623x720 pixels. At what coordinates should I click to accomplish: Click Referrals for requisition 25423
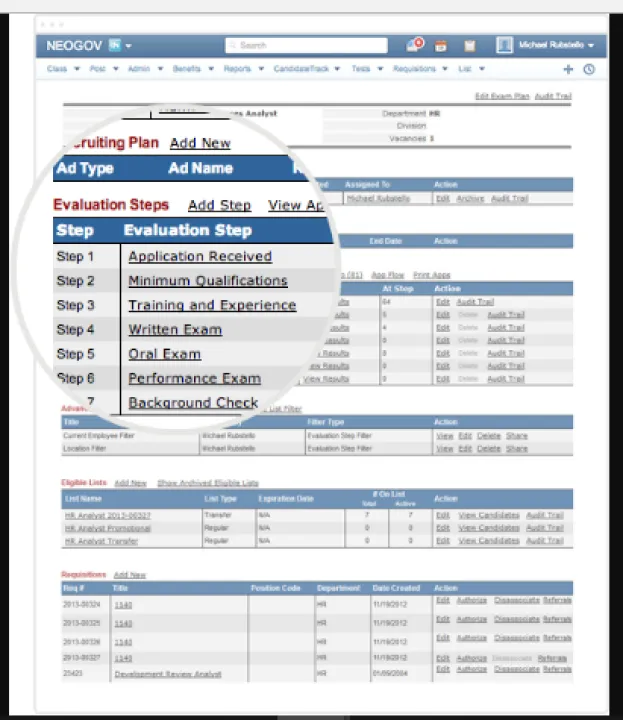(x=557, y=669)
